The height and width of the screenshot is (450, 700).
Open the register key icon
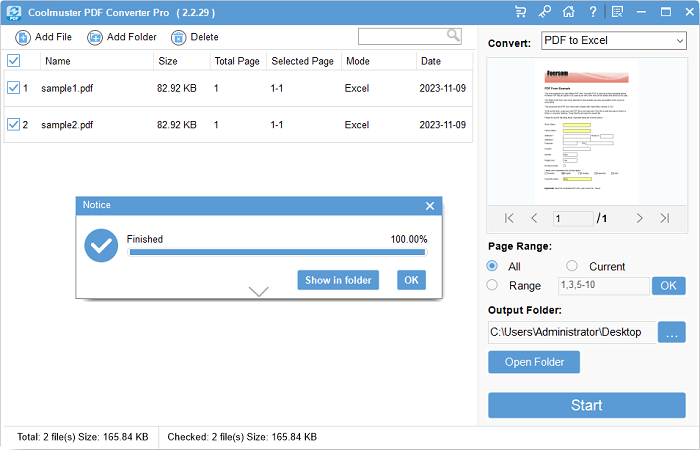tap(544, 12)
